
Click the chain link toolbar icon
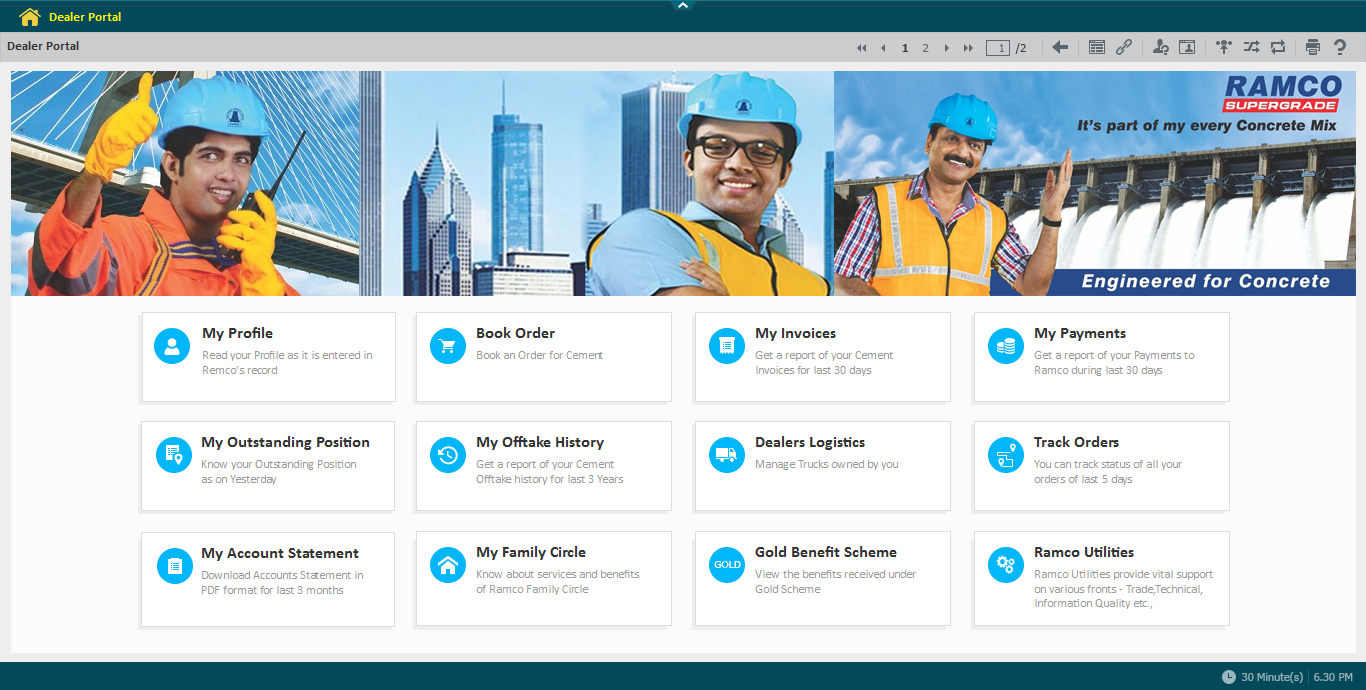point(1124,47)
